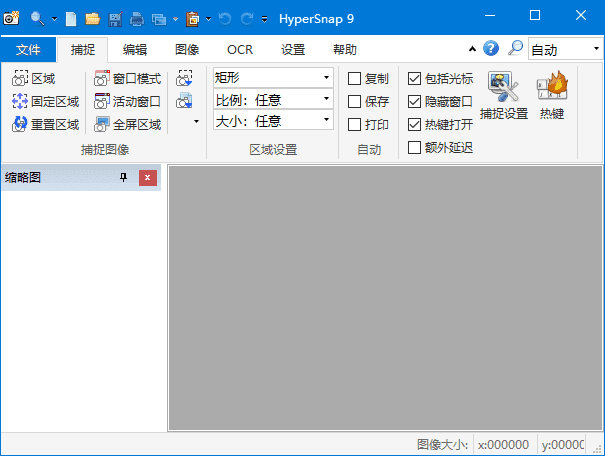Enable the 复制 auto-copy checkbox
Screen dimensions: 605x456
(354, 78)
